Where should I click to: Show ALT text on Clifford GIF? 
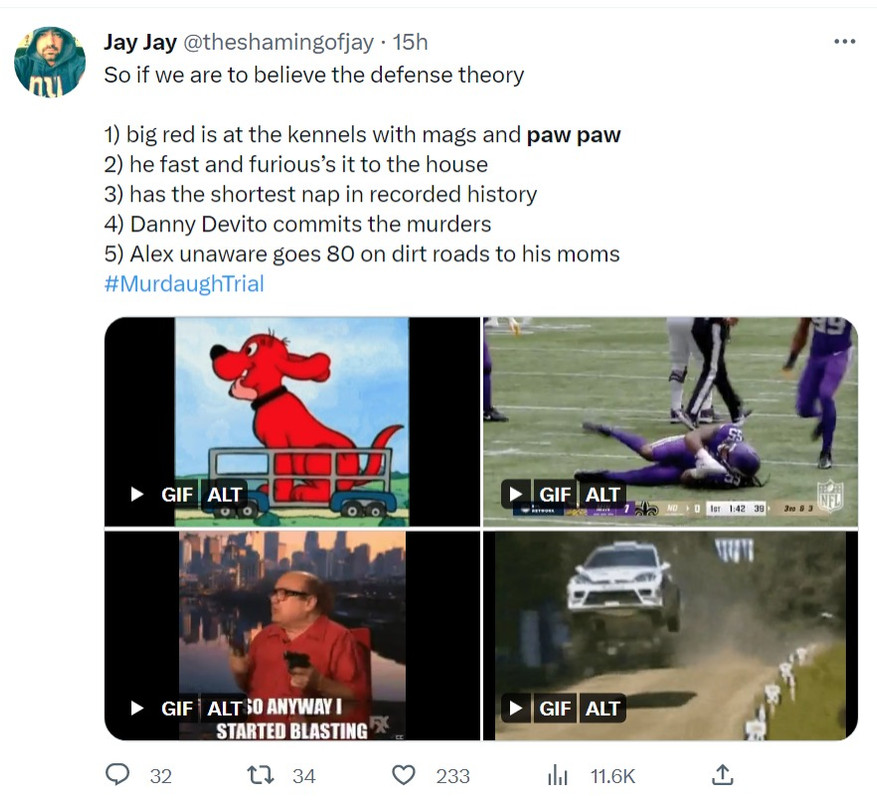pyautogui.click(x=224, y=495)
